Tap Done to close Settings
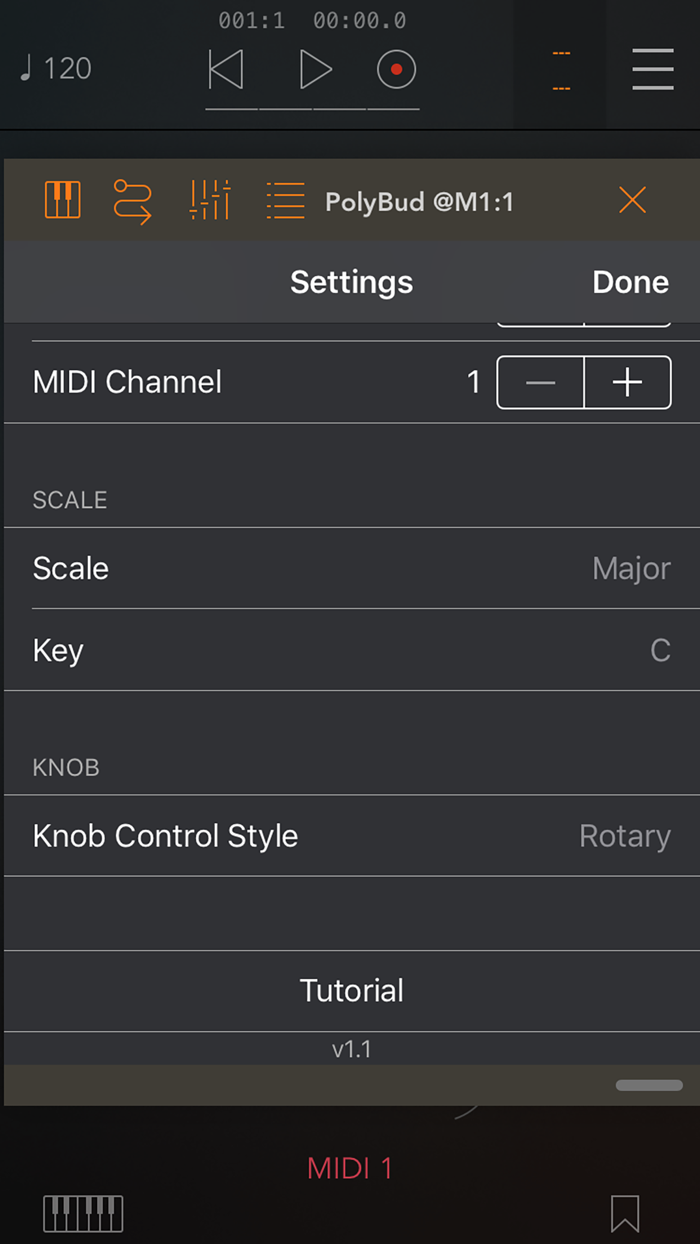Screen dimensions: 700x1244 click(630, 282)
